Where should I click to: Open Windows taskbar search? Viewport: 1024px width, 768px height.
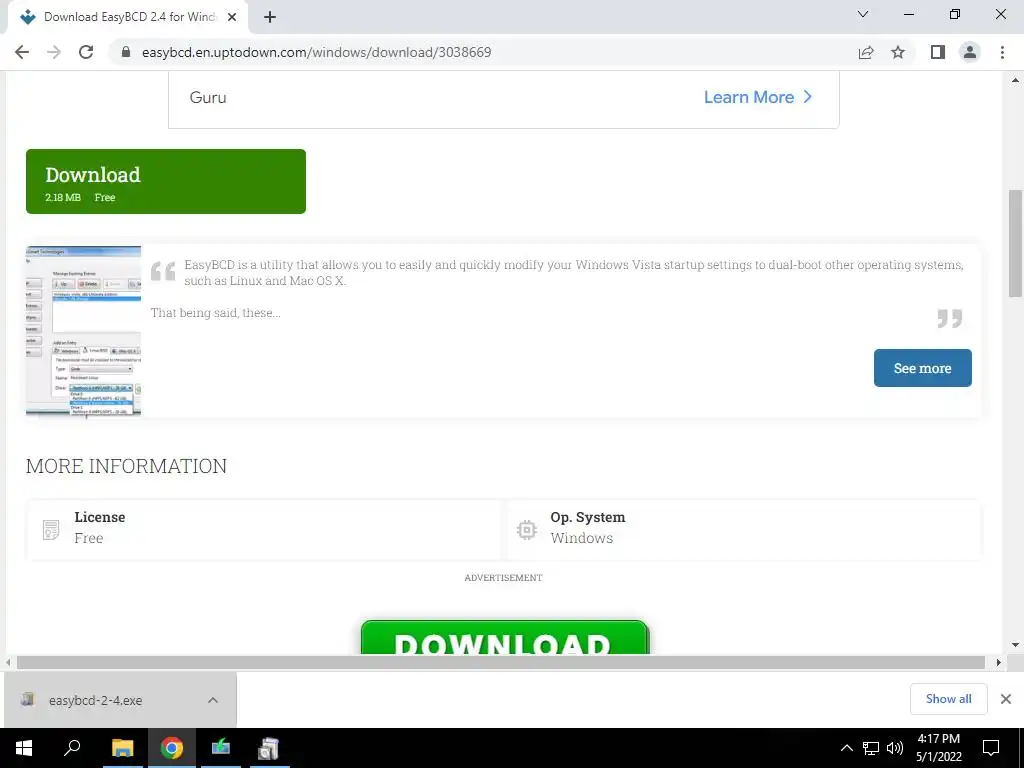(x=72, y=748)
